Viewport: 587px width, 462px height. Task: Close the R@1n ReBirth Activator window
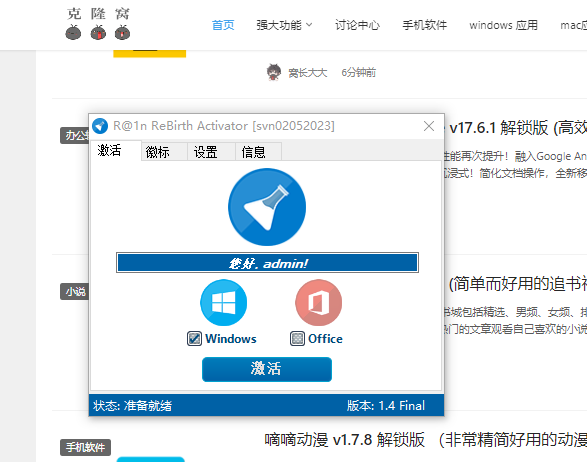429,126
